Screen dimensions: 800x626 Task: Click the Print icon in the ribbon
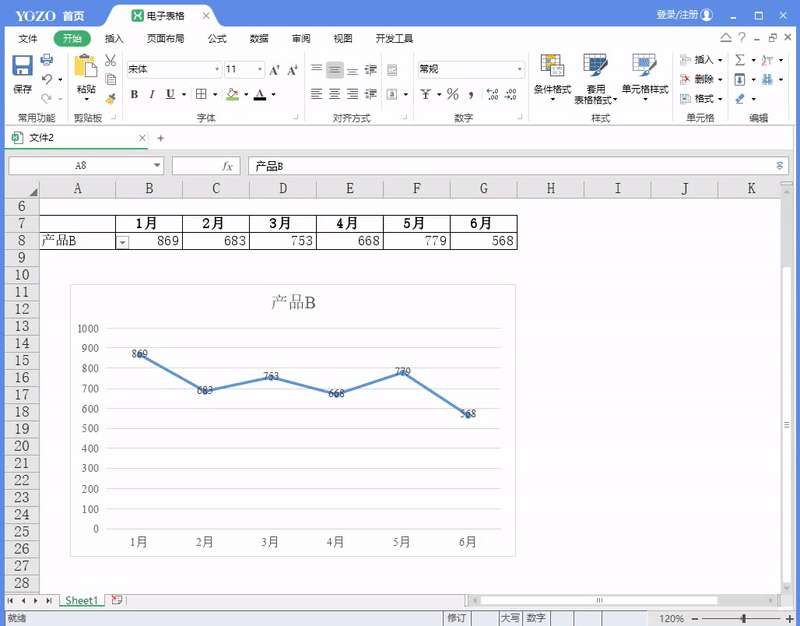point(46,60)
